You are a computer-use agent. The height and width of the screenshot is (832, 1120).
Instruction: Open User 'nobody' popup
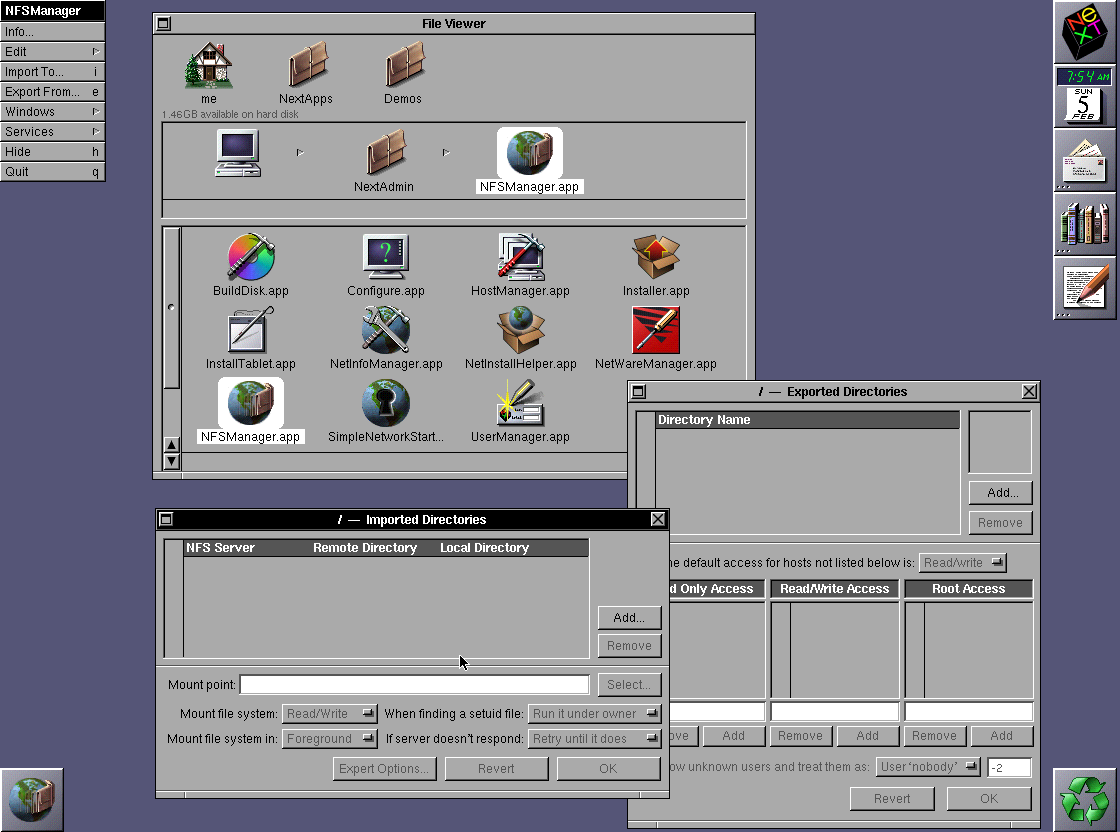coord(928,767)
